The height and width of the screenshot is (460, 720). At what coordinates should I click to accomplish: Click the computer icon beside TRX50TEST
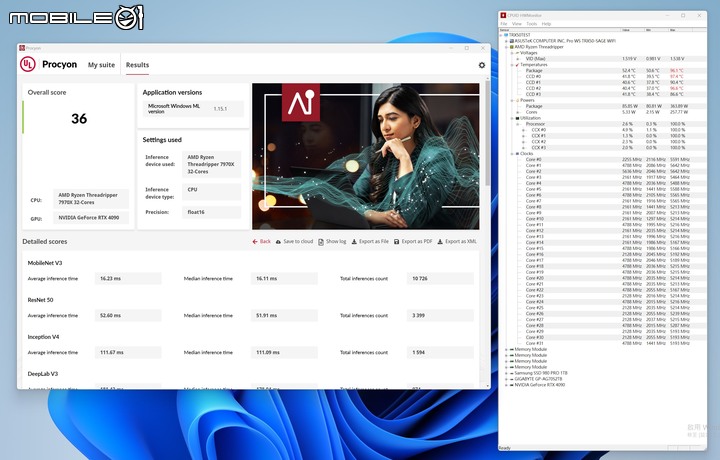tap(506, 35)
